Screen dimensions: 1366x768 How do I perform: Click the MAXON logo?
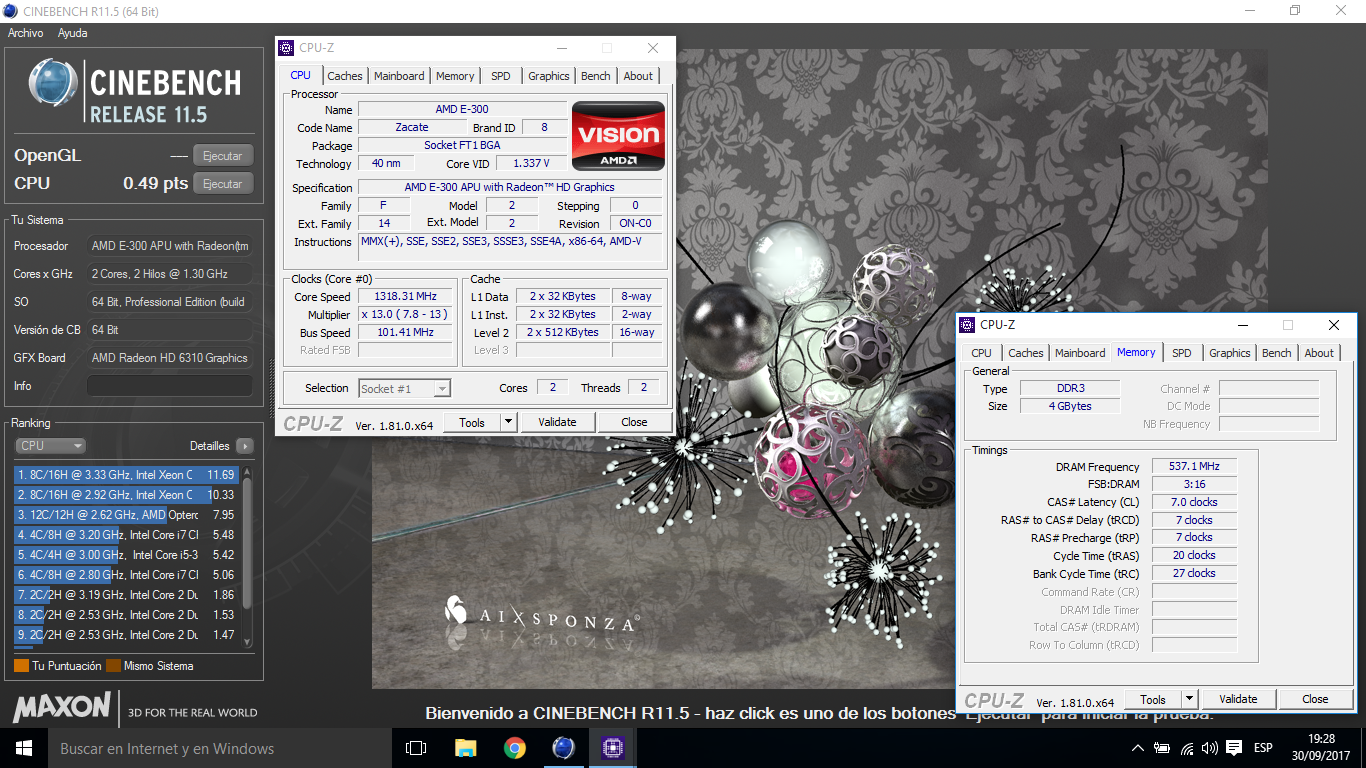[x=60, y=708]
